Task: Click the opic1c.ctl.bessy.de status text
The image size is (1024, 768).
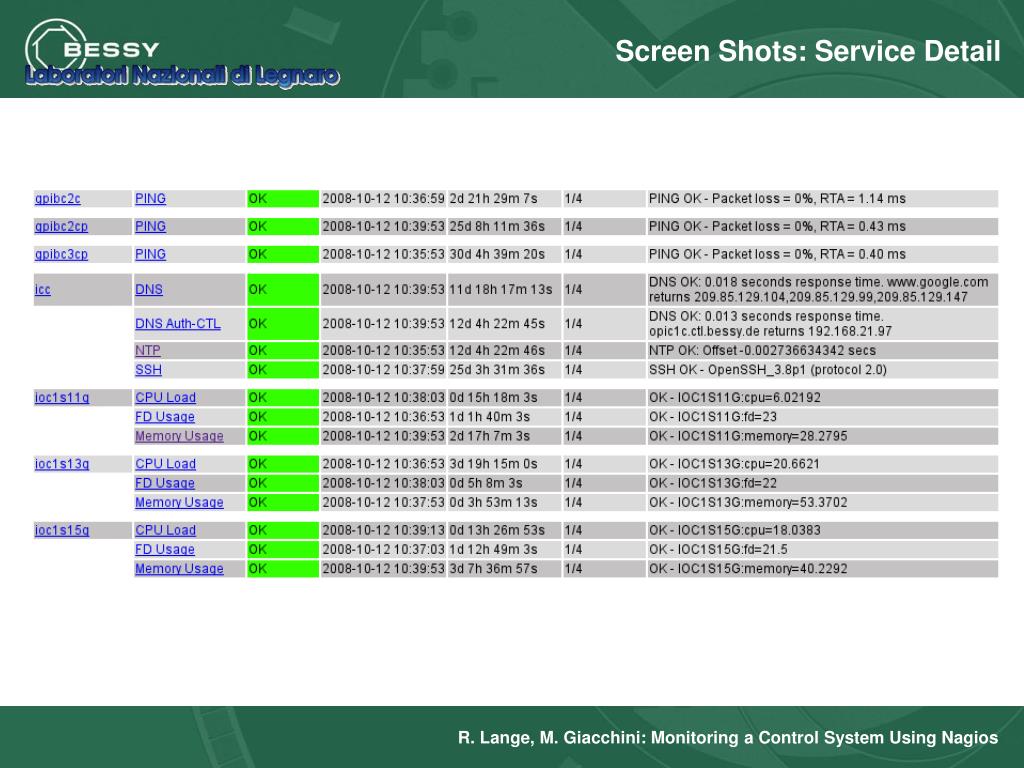Action: (771, 323)
